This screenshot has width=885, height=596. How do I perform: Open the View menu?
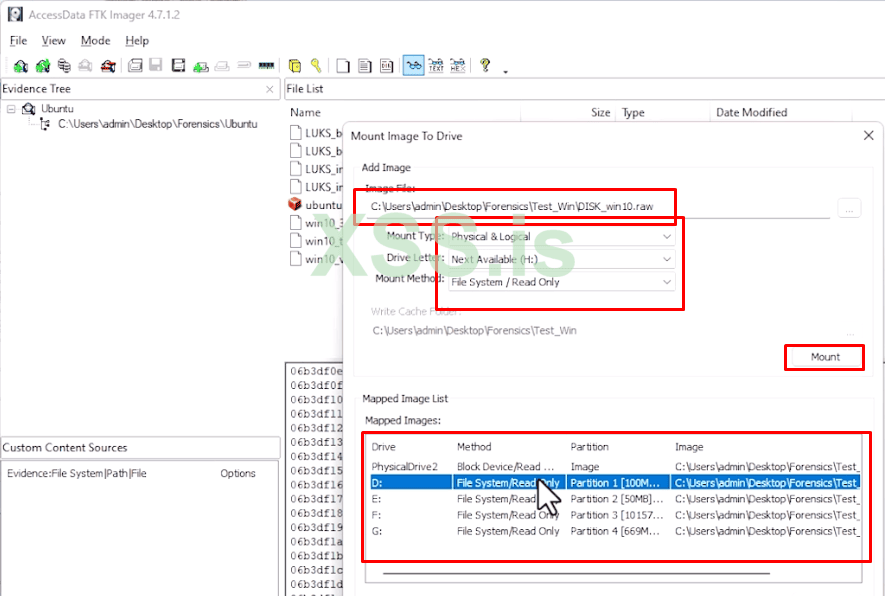(x=53, y=41)
